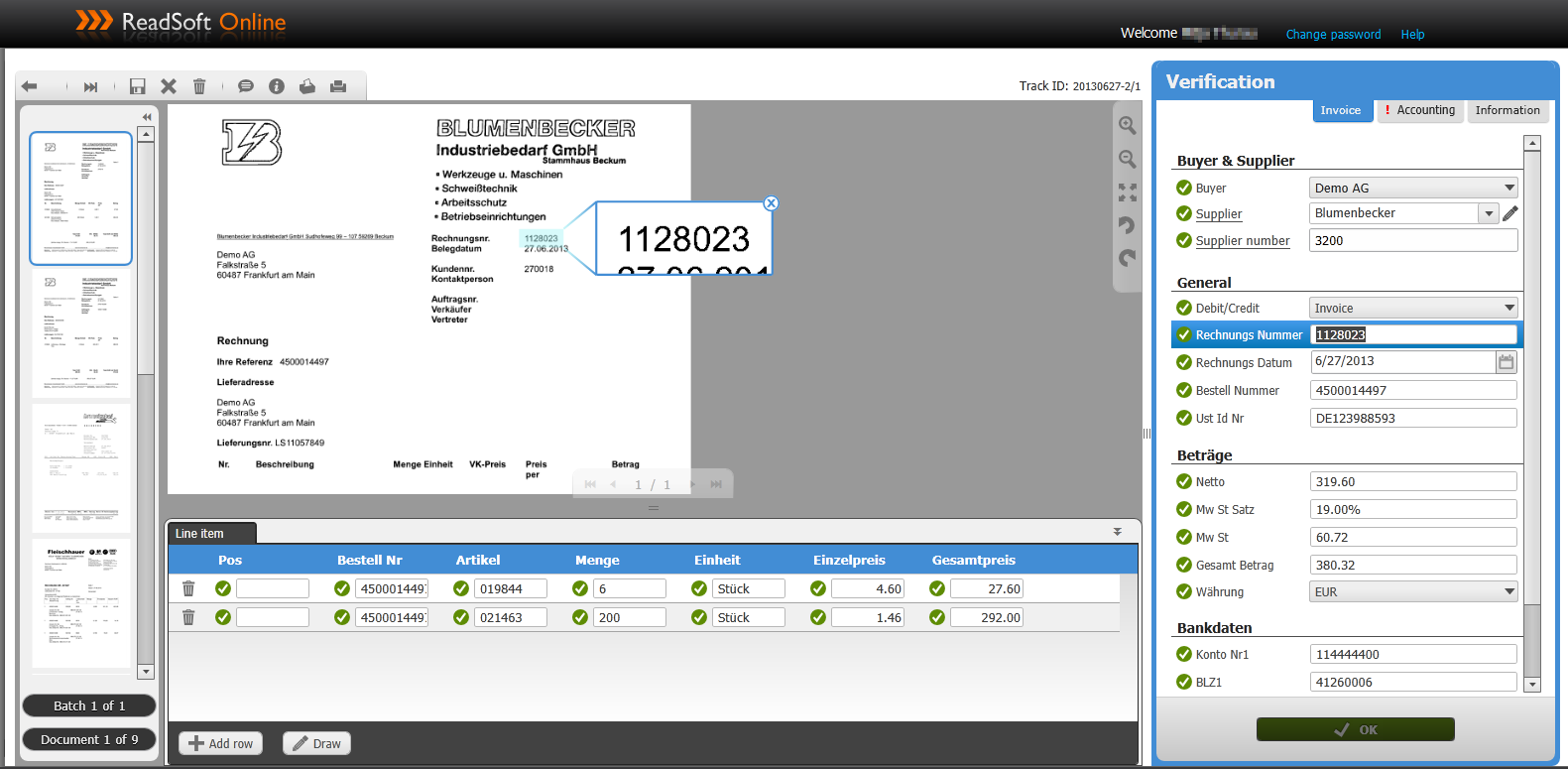
Task: Skip to next document icon
Action: [x=91, y=86]
